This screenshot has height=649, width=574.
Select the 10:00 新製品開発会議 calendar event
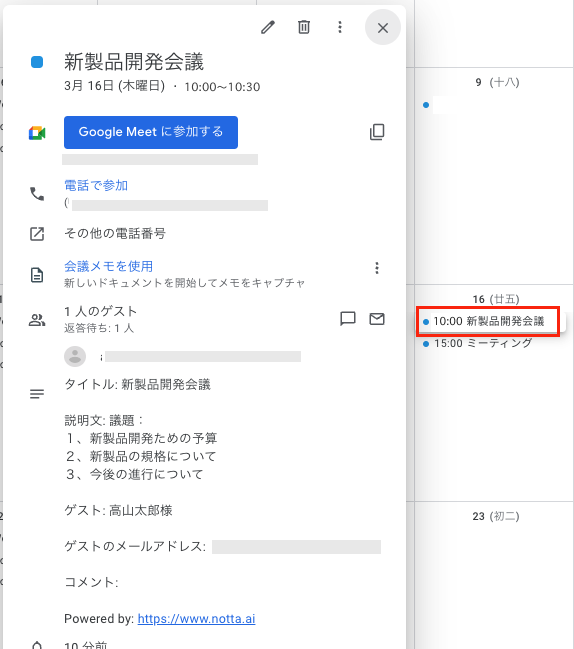point(488,321)
